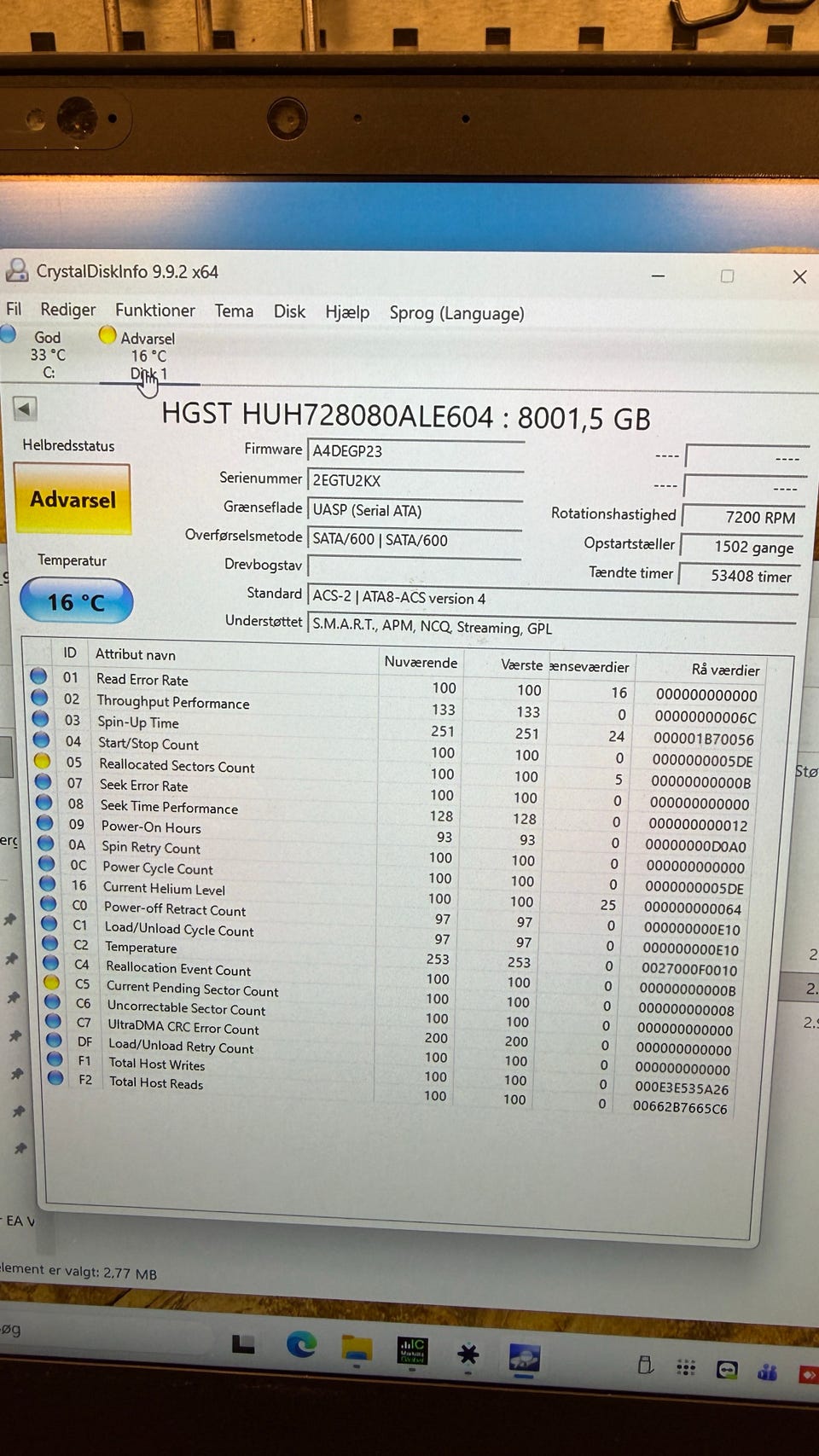
Task: Click the blue status circle for Read Error Rate
Action: click(x=38, y=676)
